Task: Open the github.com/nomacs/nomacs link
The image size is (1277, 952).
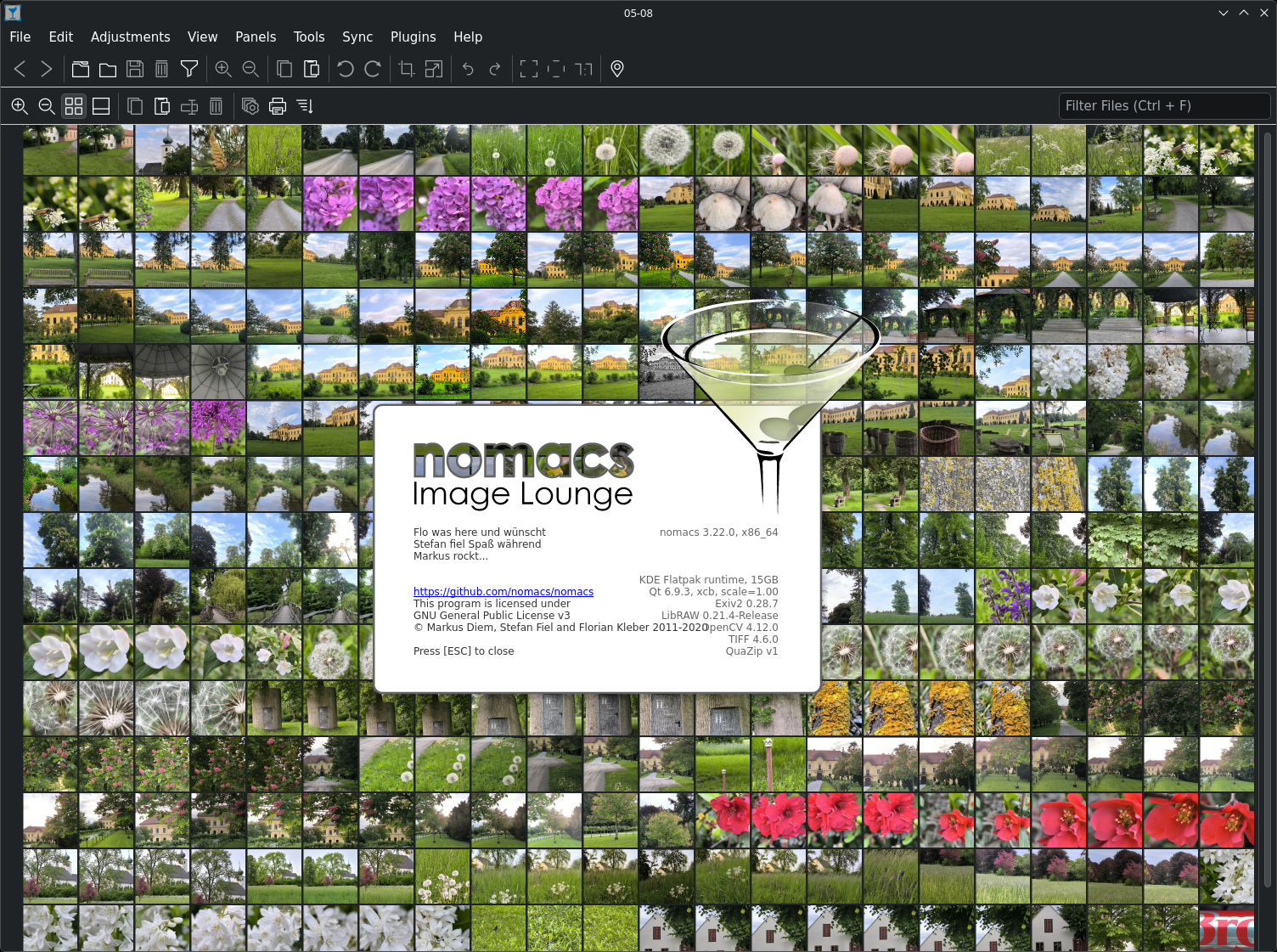Action: point(503,592)
